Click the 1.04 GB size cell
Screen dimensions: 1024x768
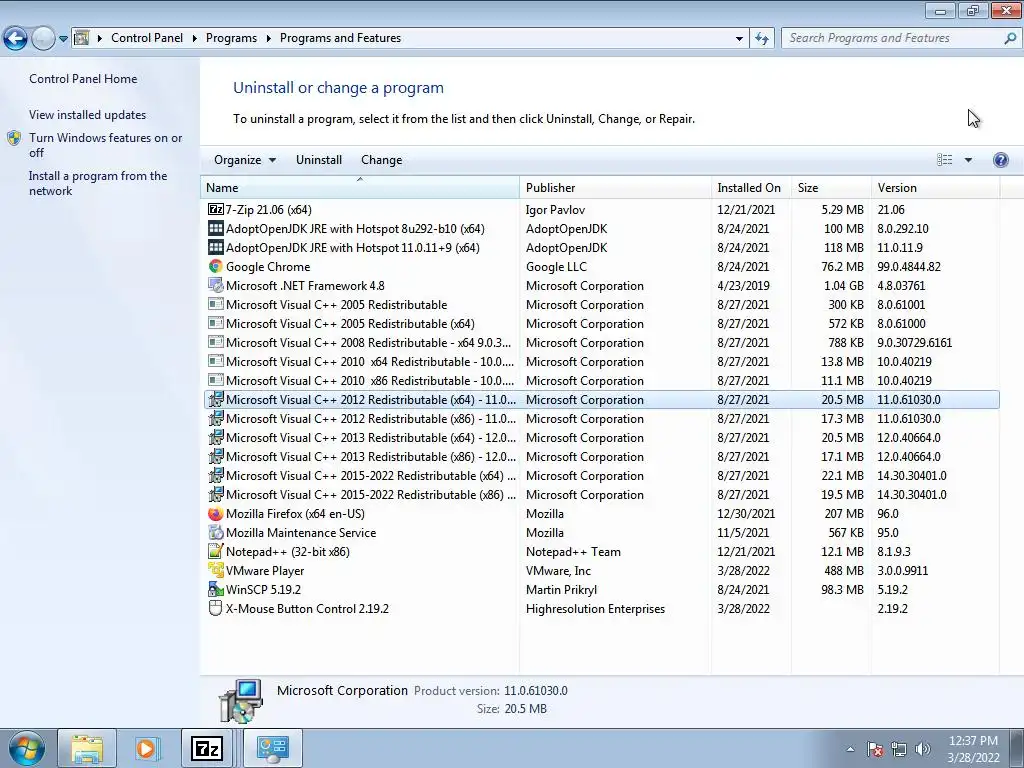point(844,285)
